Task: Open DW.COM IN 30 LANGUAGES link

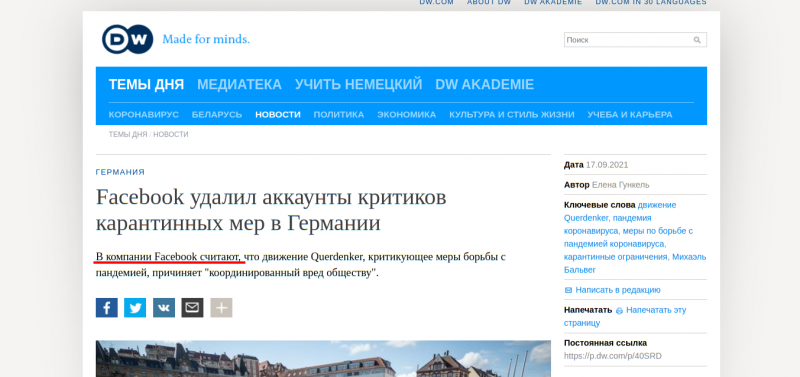Action: click(x=651, y=2)
